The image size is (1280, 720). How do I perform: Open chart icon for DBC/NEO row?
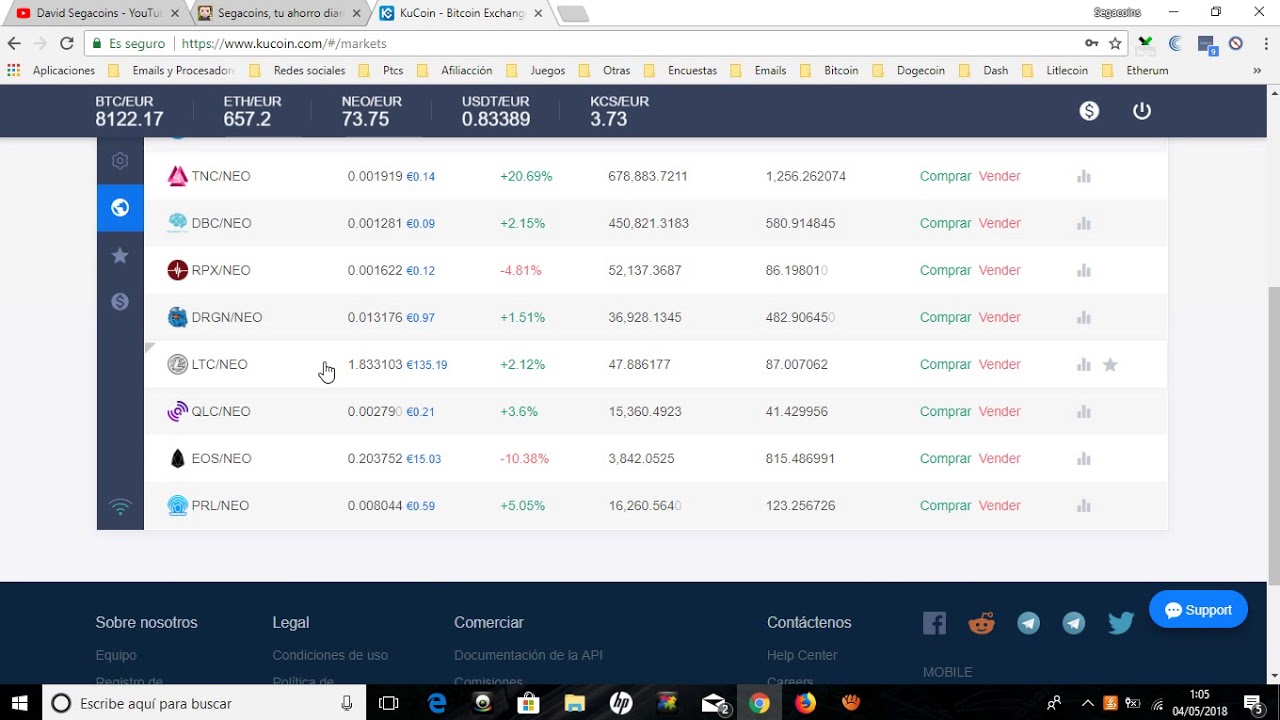coord(1083,223)
